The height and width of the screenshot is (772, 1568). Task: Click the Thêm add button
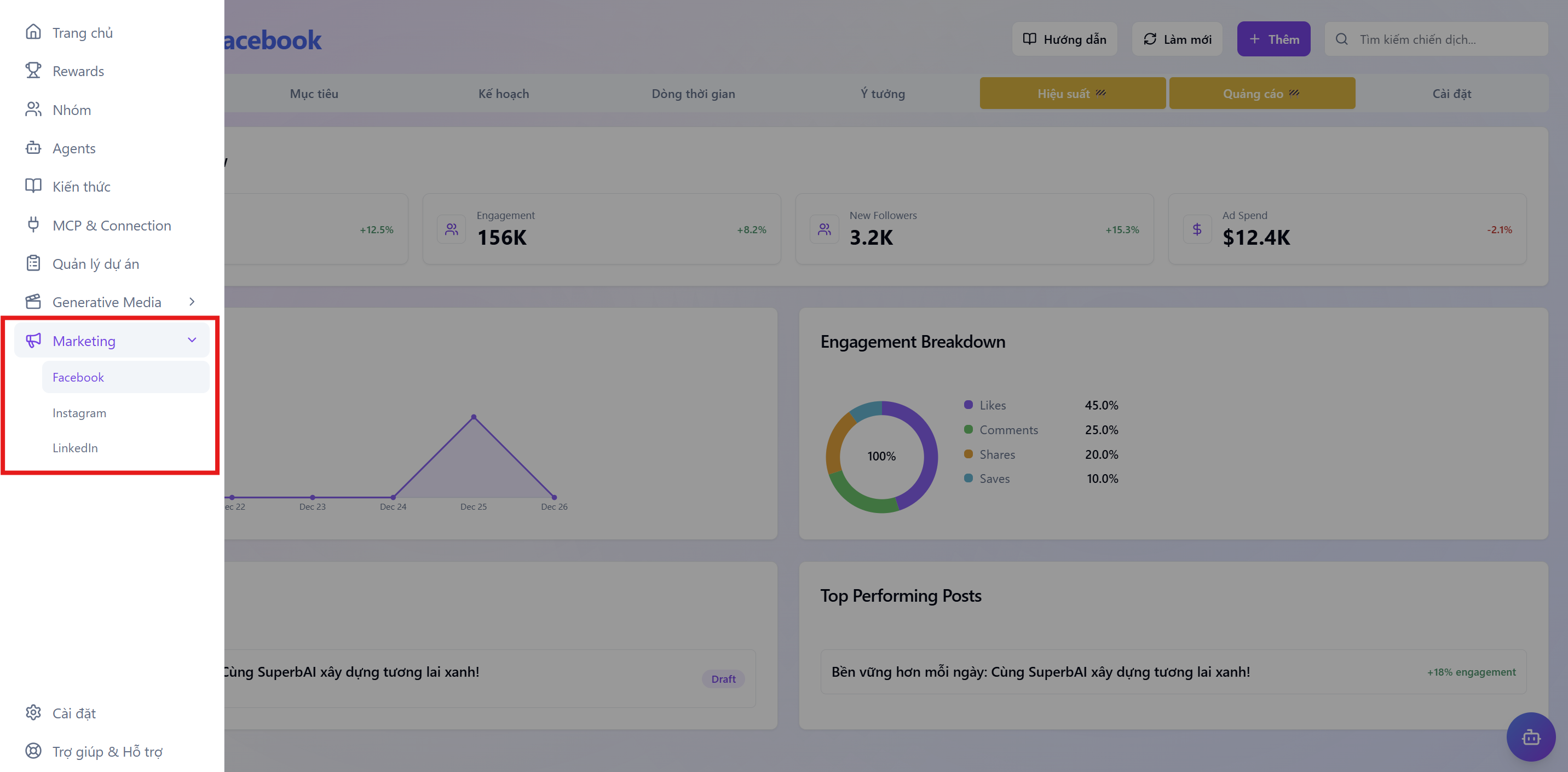(1273, 39)
